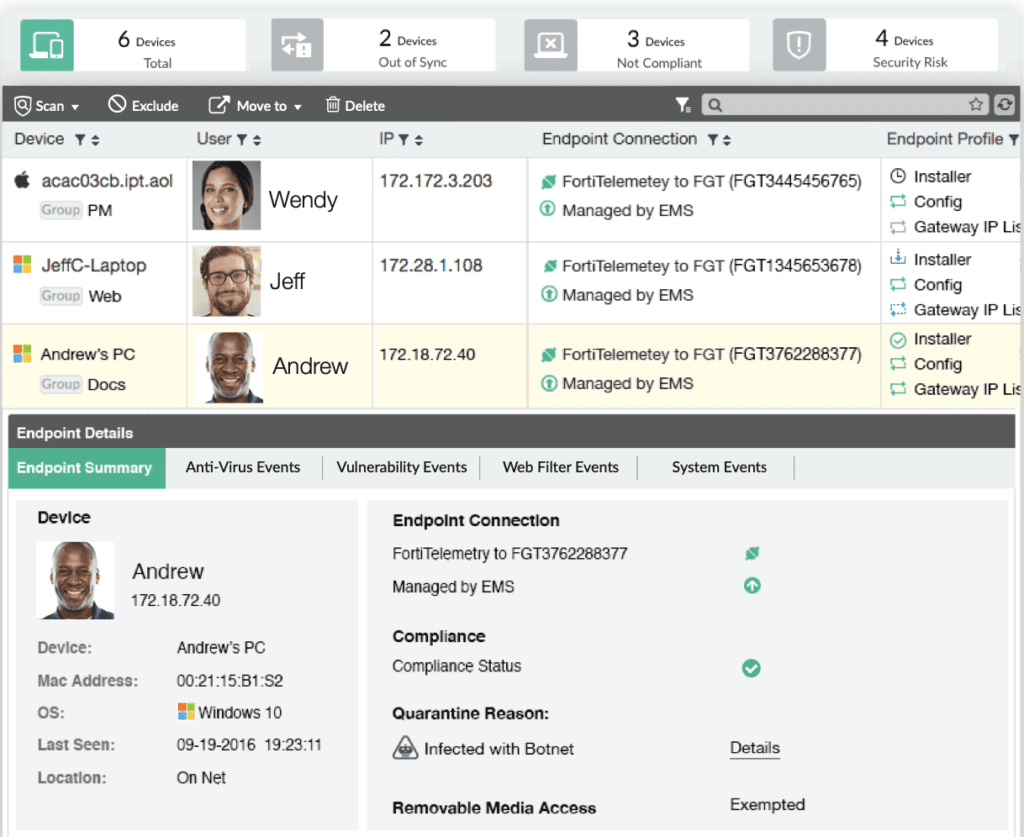Click Installer checkmark icon in Andrew's row

click(899, 340)
